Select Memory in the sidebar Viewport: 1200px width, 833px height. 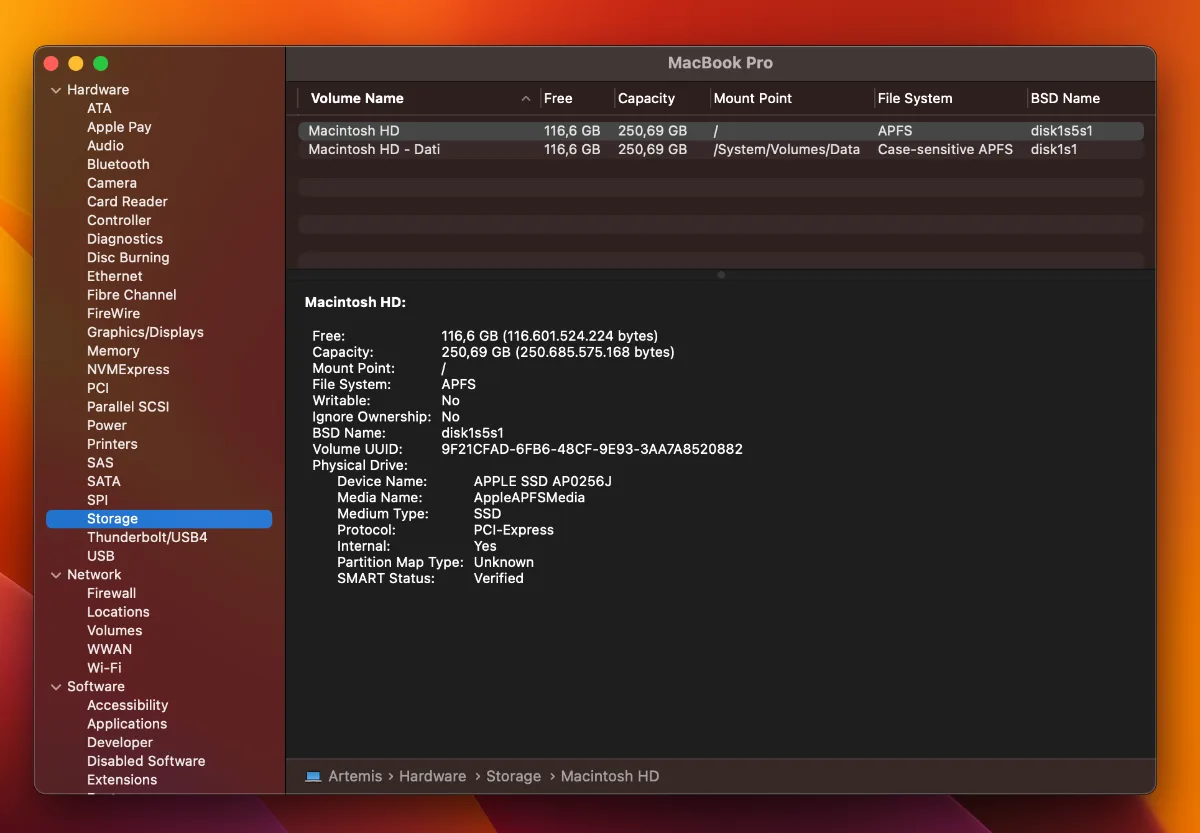click(113, 351)
